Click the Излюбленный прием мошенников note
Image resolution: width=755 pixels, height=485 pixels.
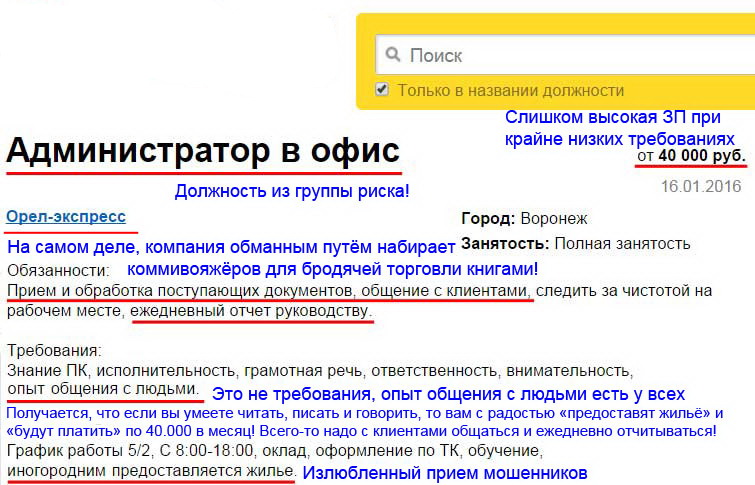click(x=445, y=472)
